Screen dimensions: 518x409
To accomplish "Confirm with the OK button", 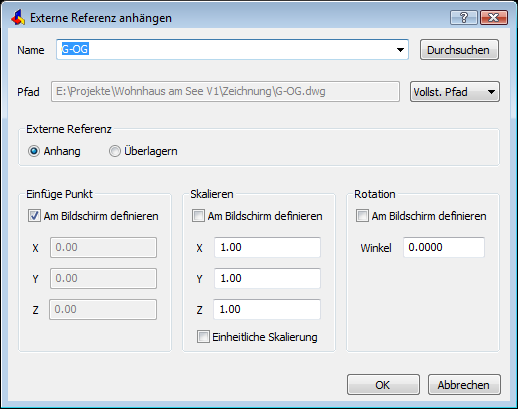I will [383, 385].
